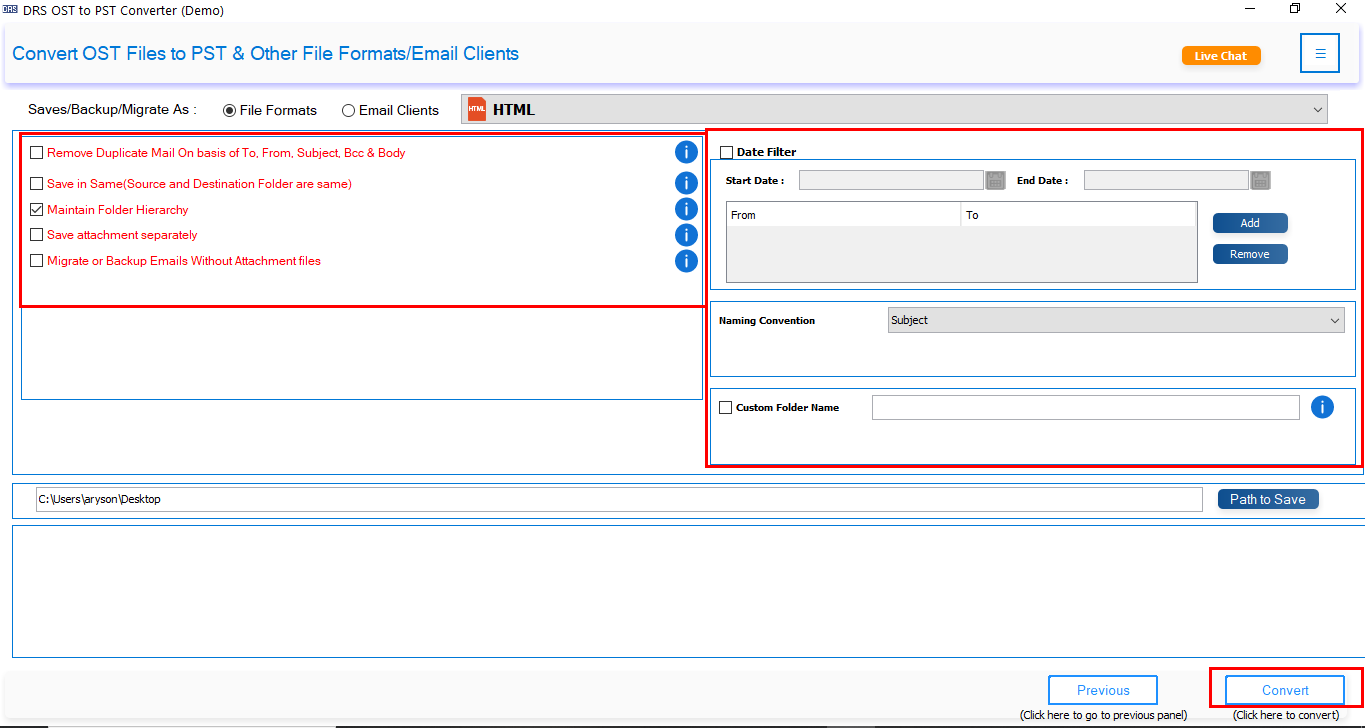This screenshot has width=1365, height=728.
Task: Minimize the DRS converter window
Action: [1250, 9]
